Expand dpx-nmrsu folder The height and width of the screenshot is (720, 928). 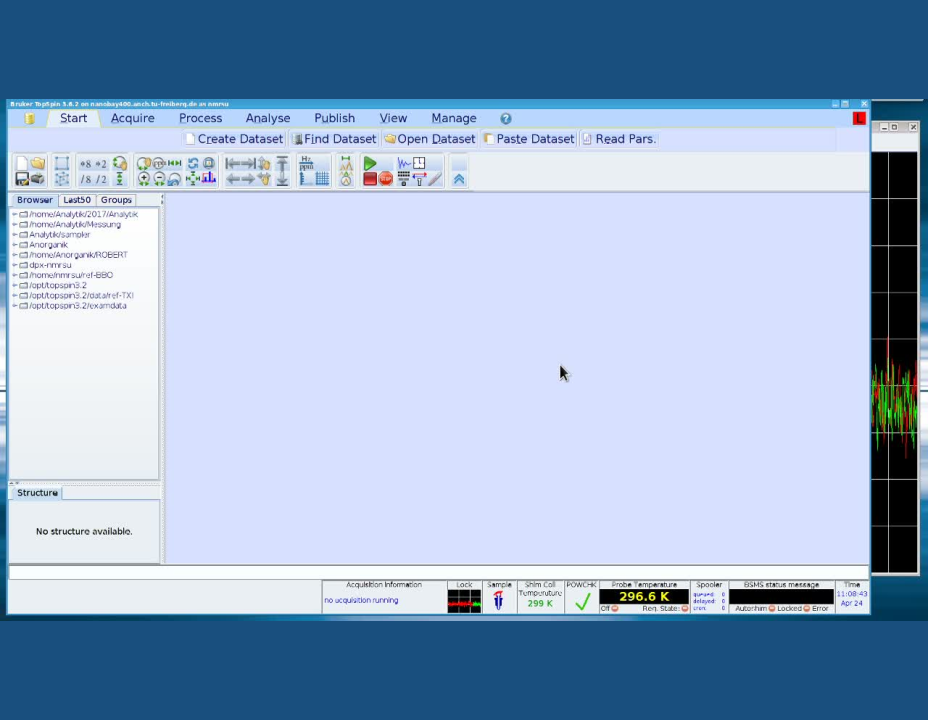15,265
